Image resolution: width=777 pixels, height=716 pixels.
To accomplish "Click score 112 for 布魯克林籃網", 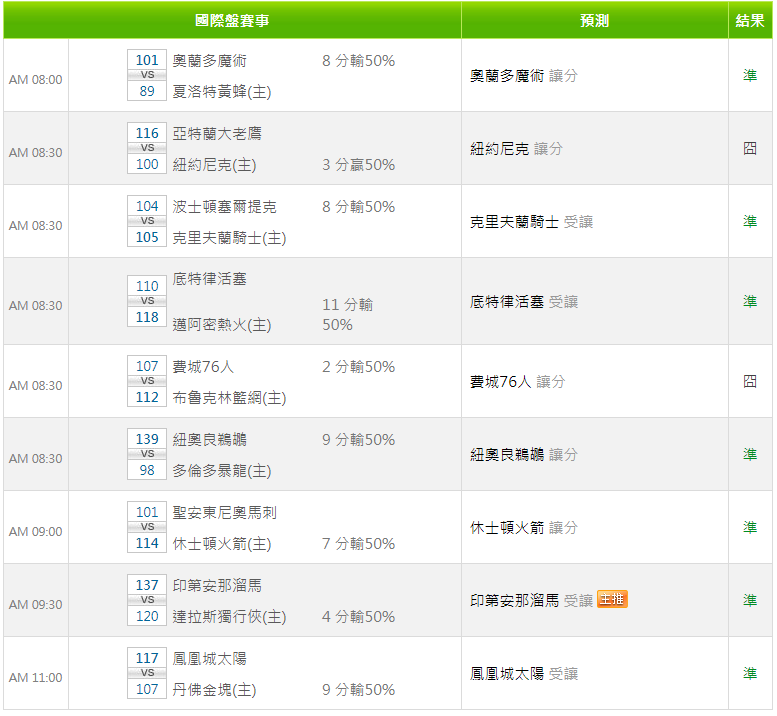I will coord(147,397).
